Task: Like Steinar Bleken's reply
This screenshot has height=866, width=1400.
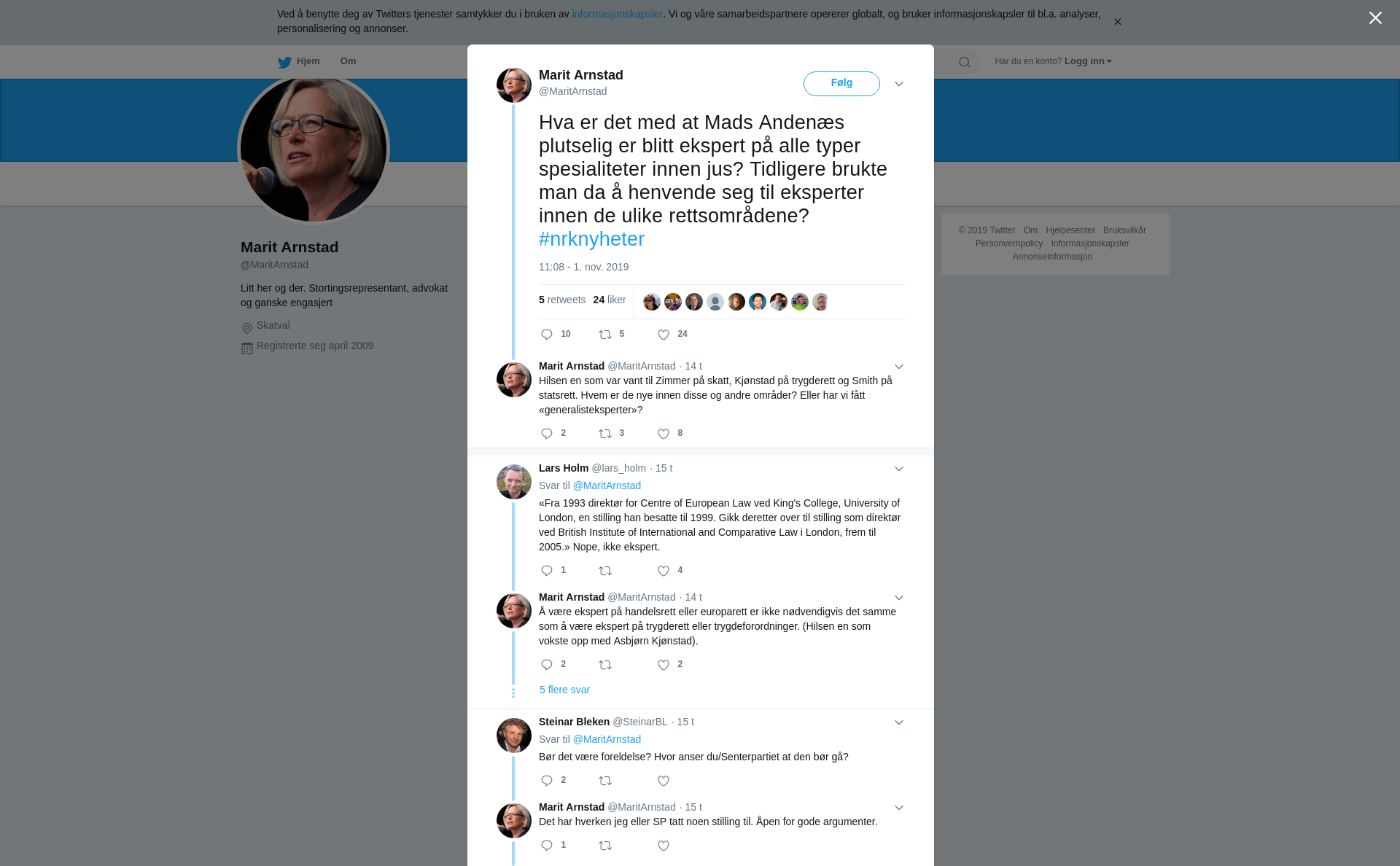Action: (664, 781)
